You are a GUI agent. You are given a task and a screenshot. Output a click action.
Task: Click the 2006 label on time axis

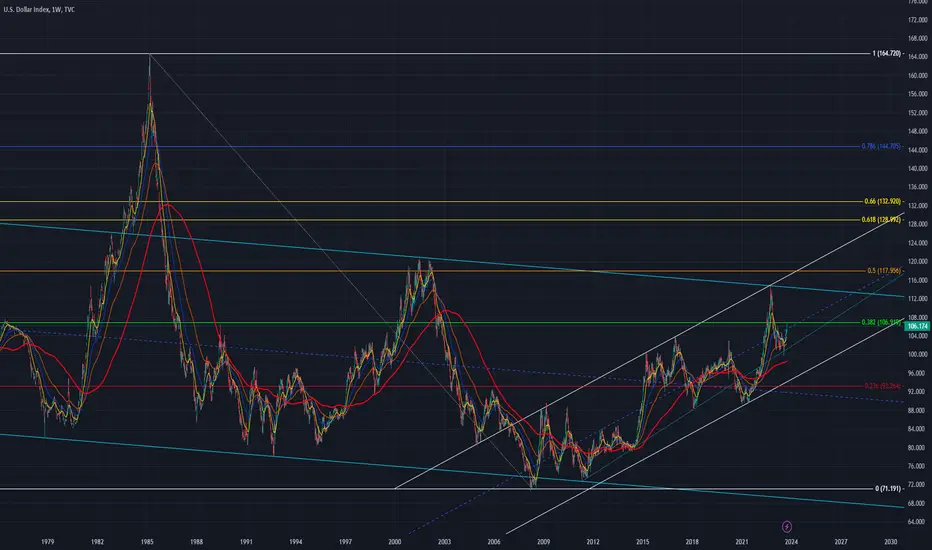494,542
